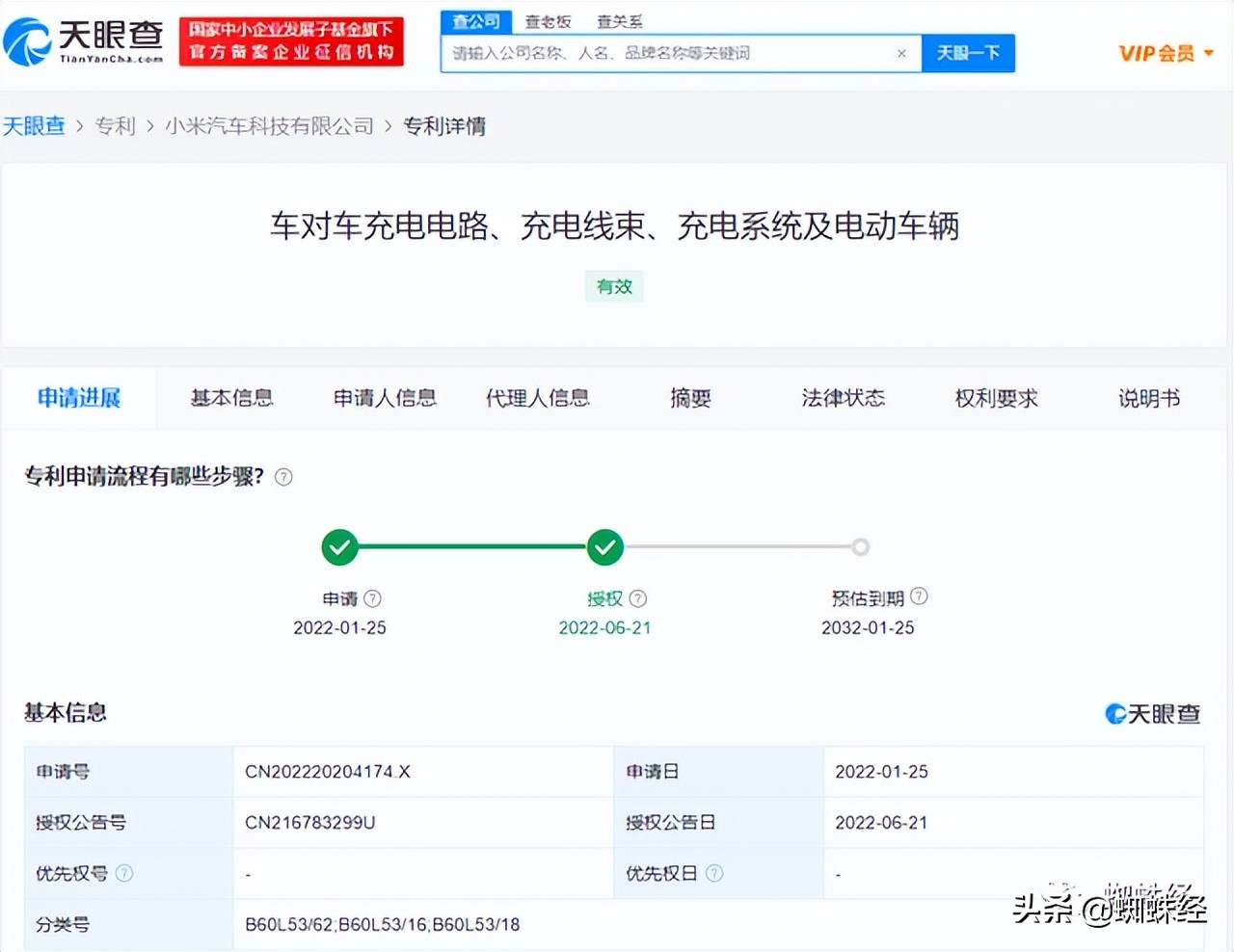
Task: Open the VIP会员 dropdown
Action: [1166, 54]
